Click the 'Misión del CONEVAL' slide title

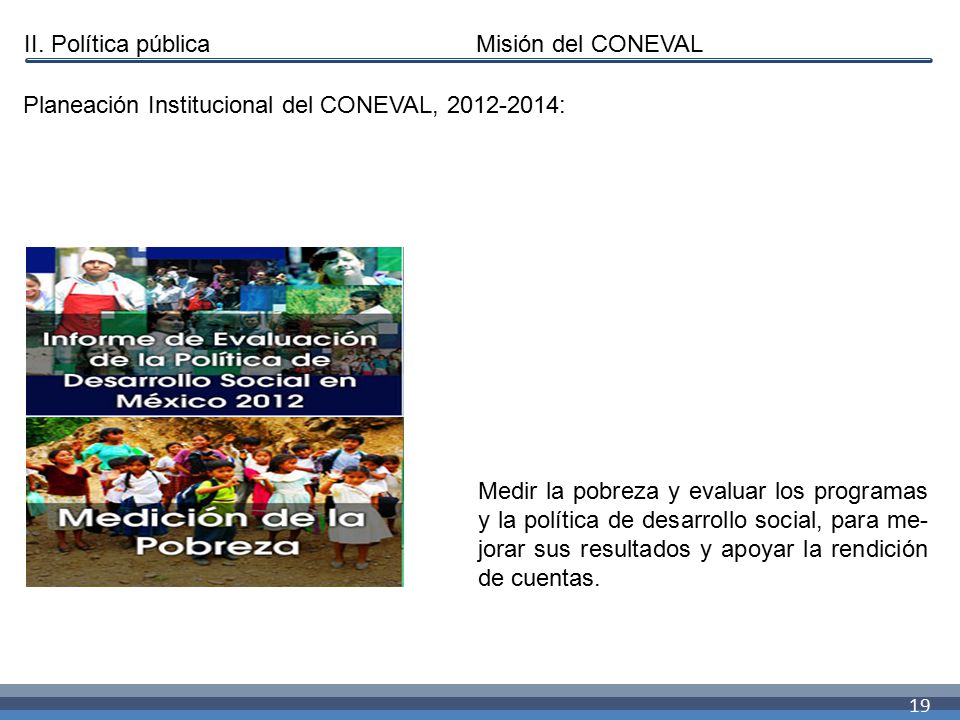[589, 45]
